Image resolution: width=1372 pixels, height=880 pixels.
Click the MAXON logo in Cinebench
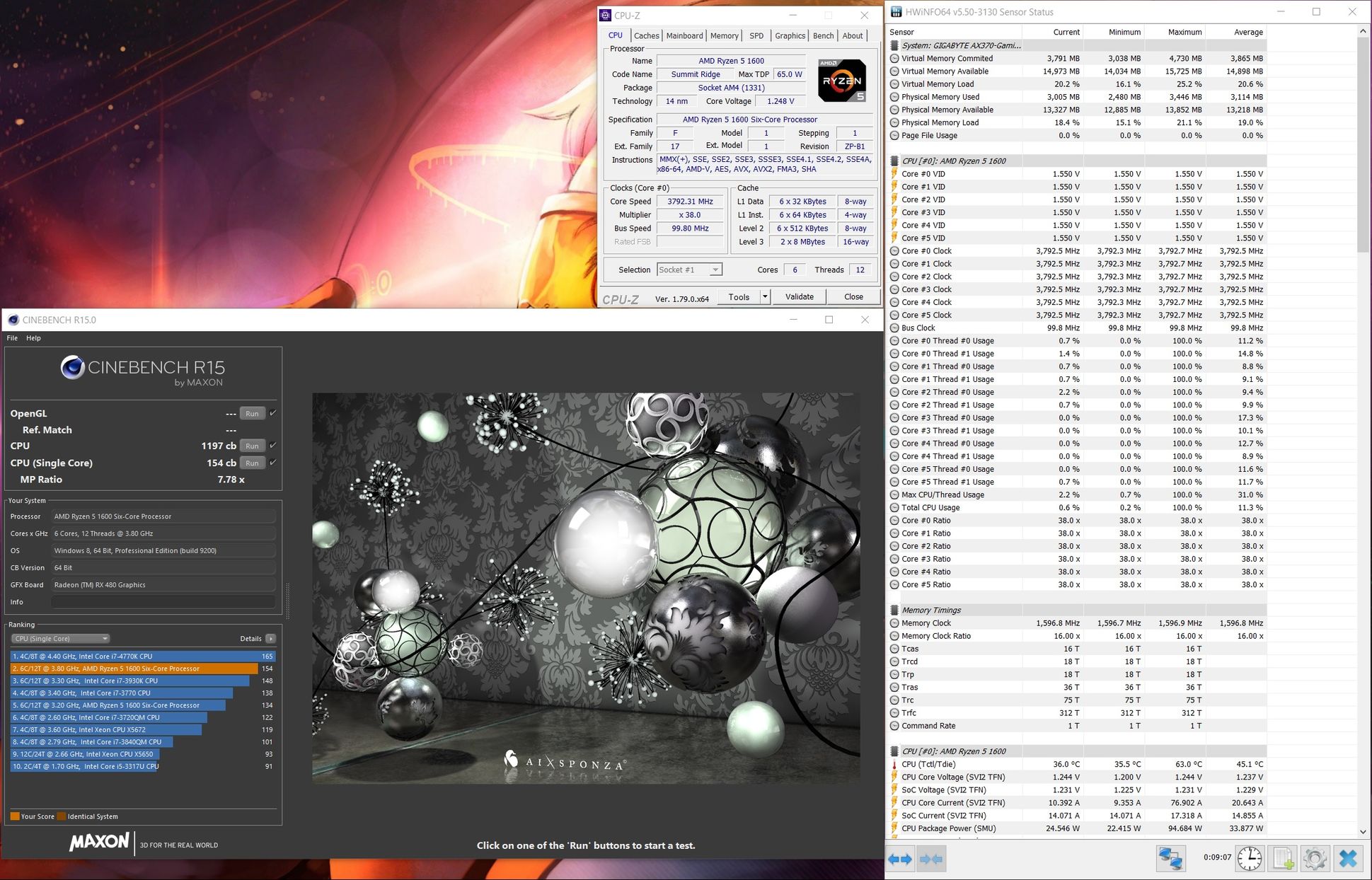pos(99,842)
